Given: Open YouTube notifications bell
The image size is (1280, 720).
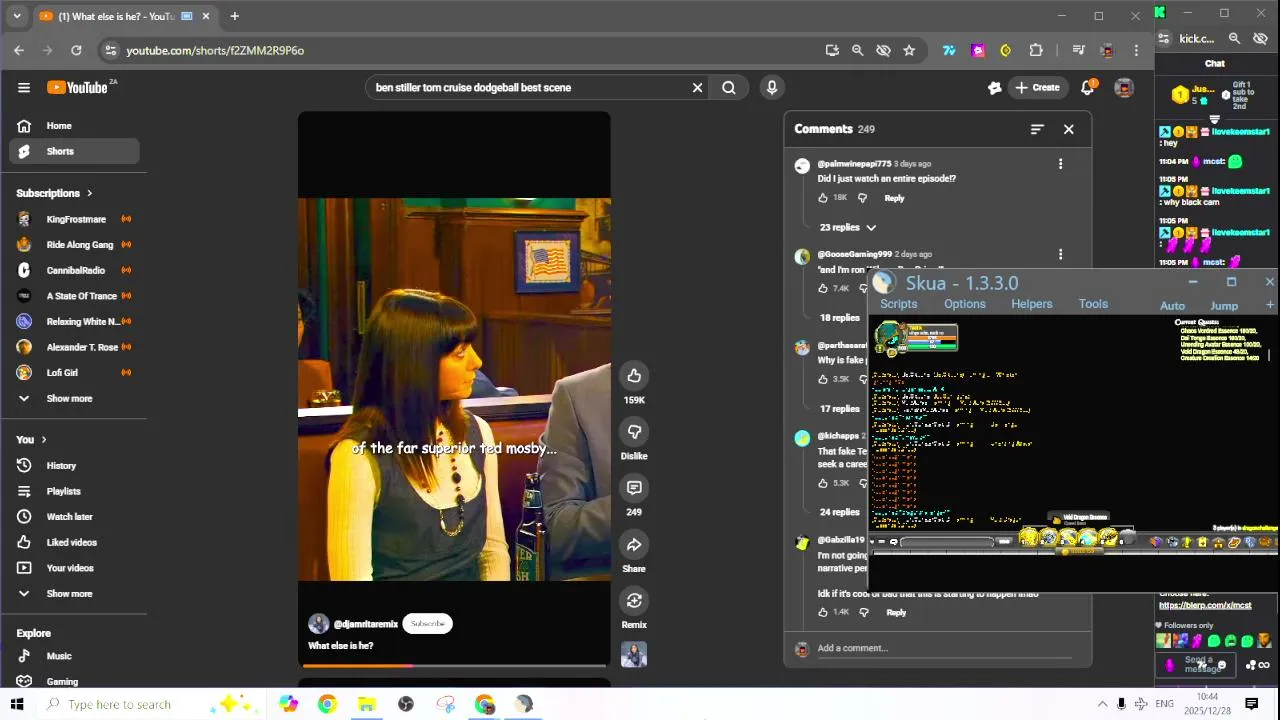Looking at the screenshot, I should pos(1087,88).
